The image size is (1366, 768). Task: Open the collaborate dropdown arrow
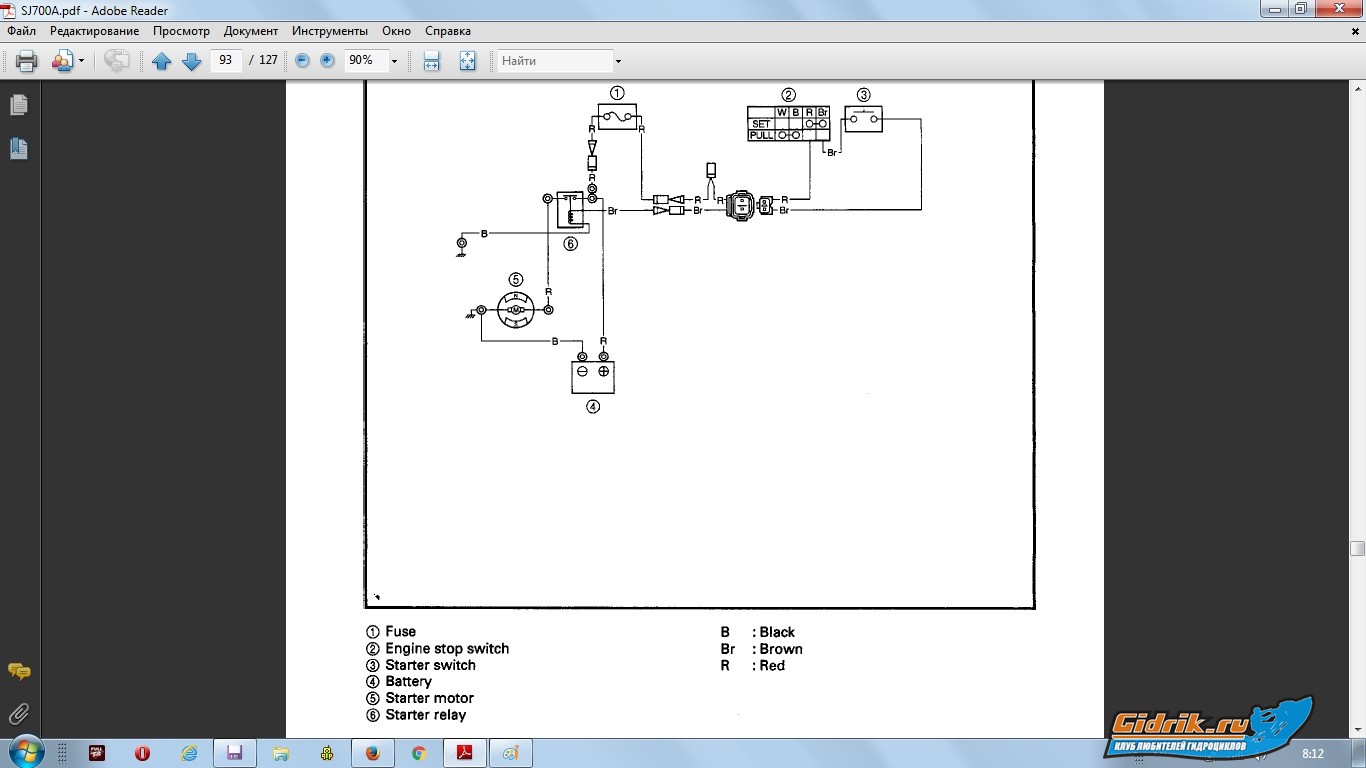[x=81, y=61]
